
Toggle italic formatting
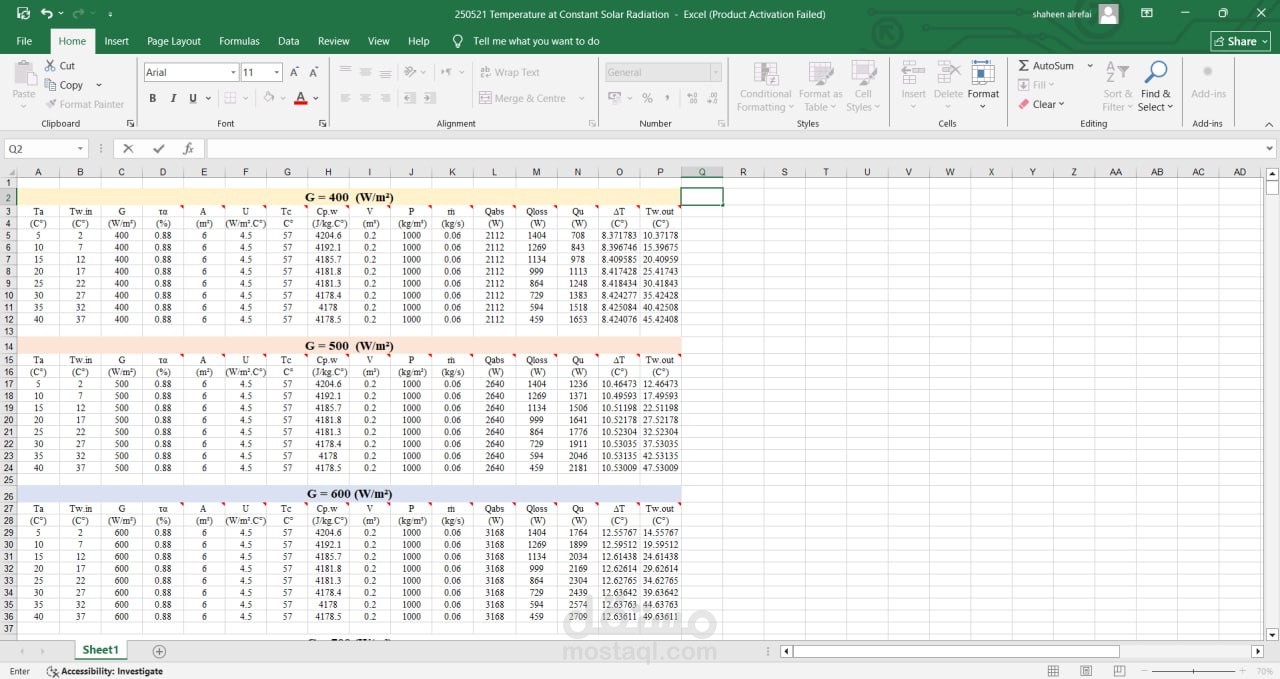[173, 98]
